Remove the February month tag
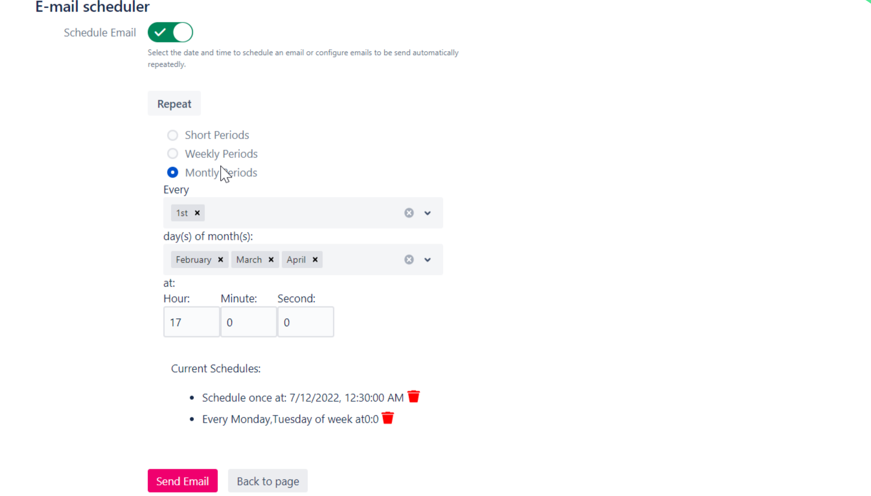Viewport: 871px width, 496px height. point(221,260)
